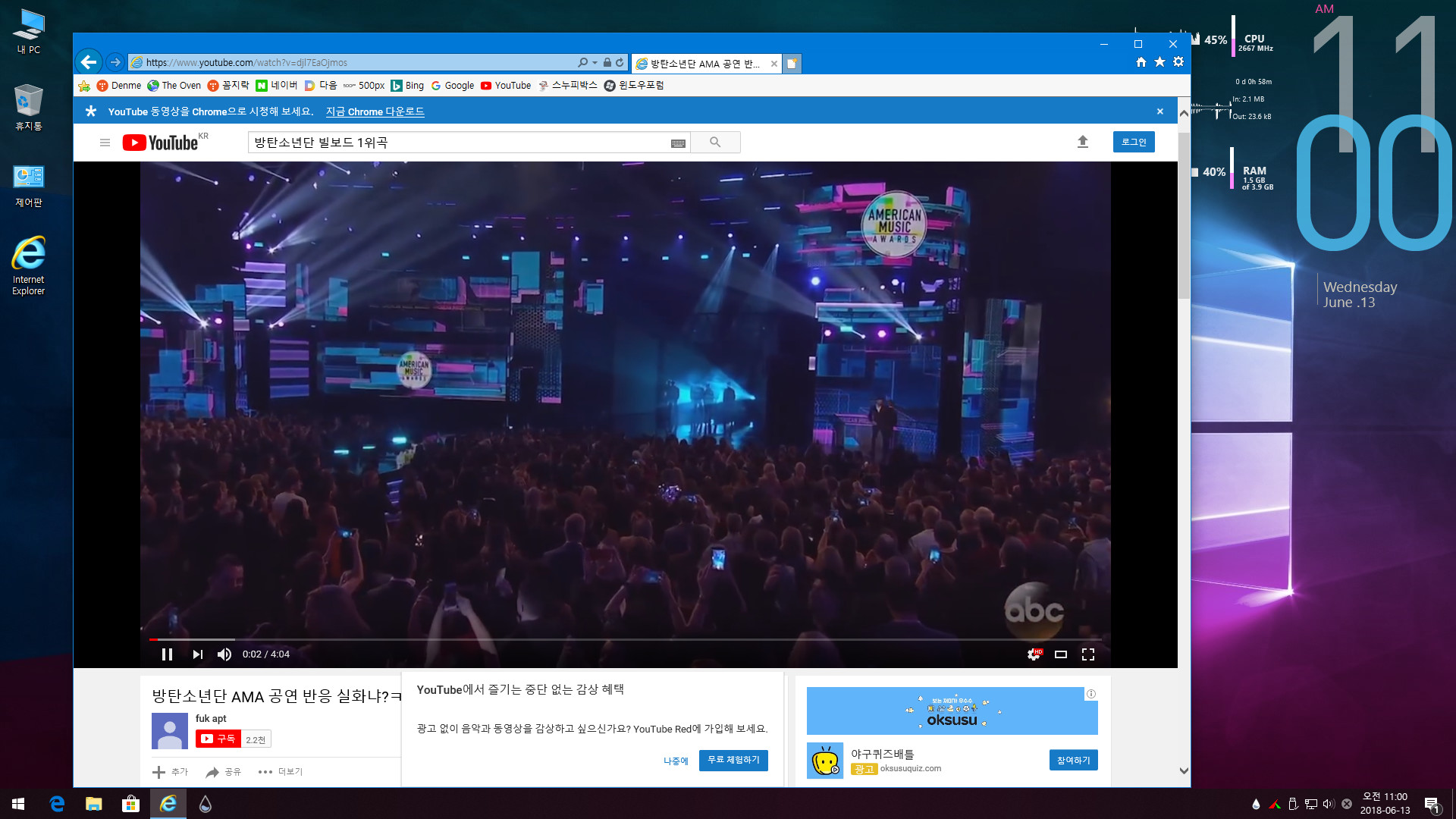This screenshot has width=1456, height=819.
Task: Click the security lock icon in the address bar
Action: [607, 62]
